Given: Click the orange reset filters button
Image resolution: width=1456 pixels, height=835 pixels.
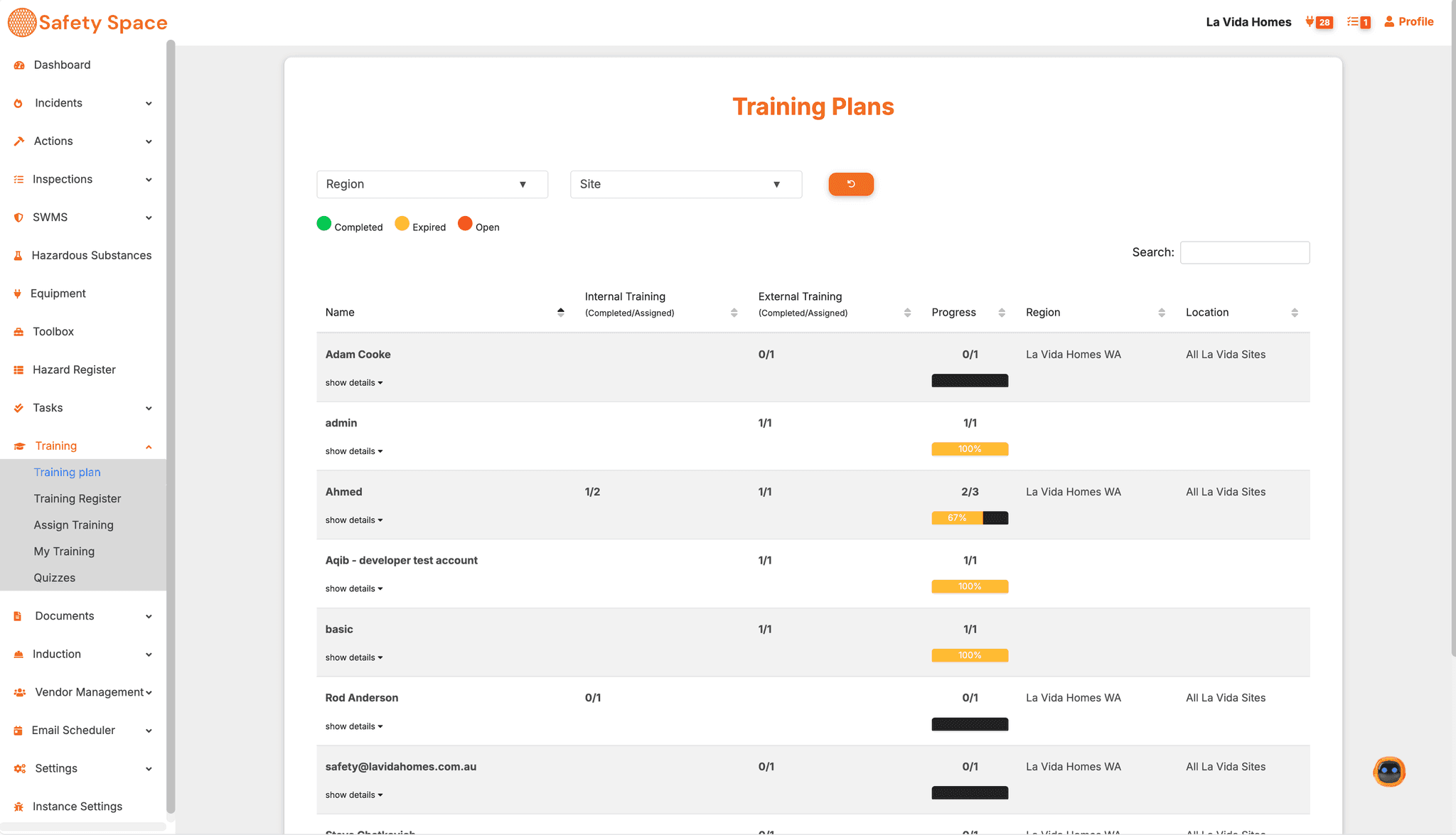Looking at the screenshot, I should click(x=851, y=184).
